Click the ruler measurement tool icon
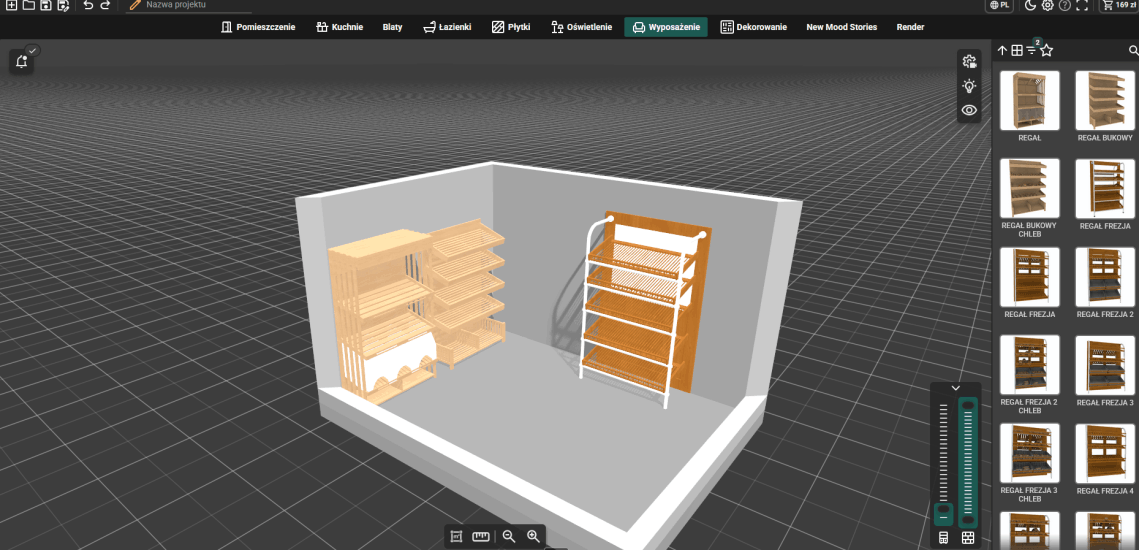 (481, 537)
